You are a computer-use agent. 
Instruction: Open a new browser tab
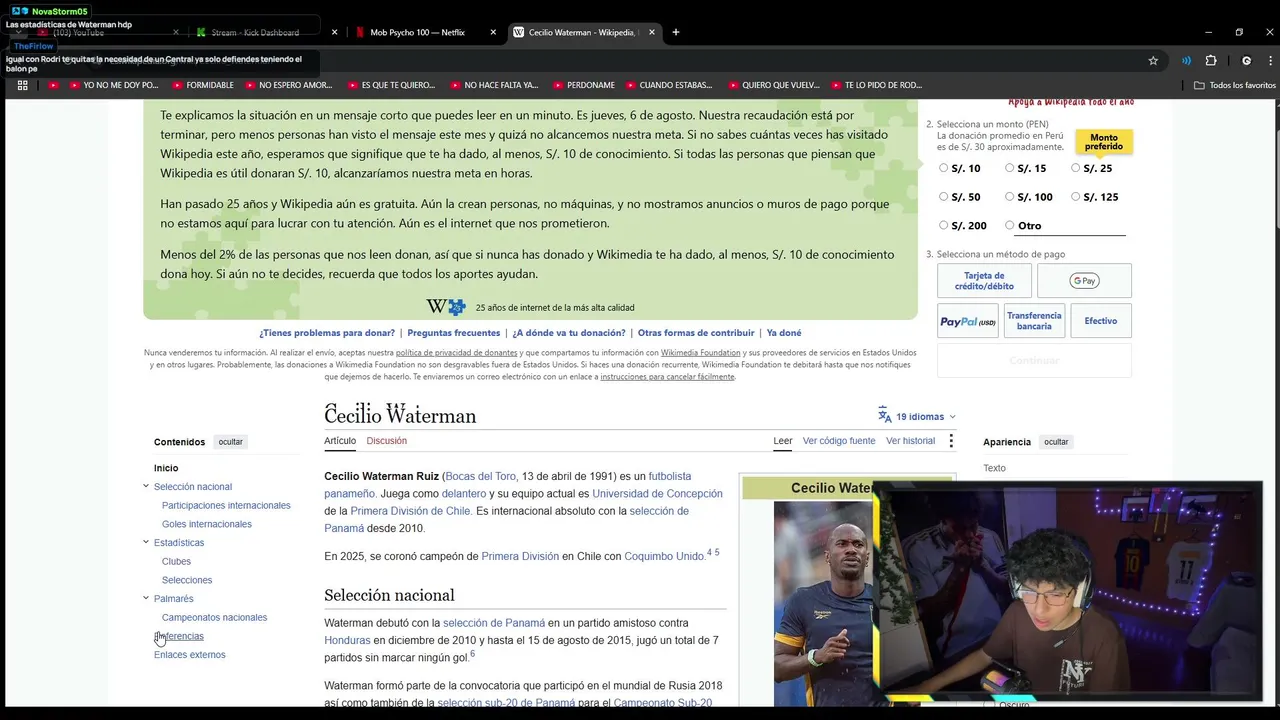(x=676, y=32)
